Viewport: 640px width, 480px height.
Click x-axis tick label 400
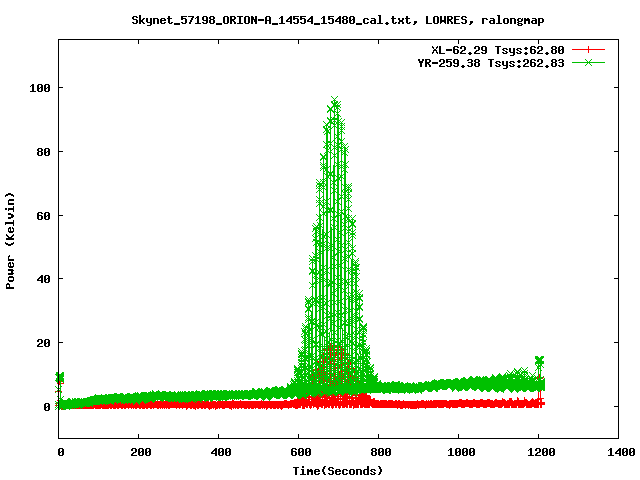pos(221,452)
